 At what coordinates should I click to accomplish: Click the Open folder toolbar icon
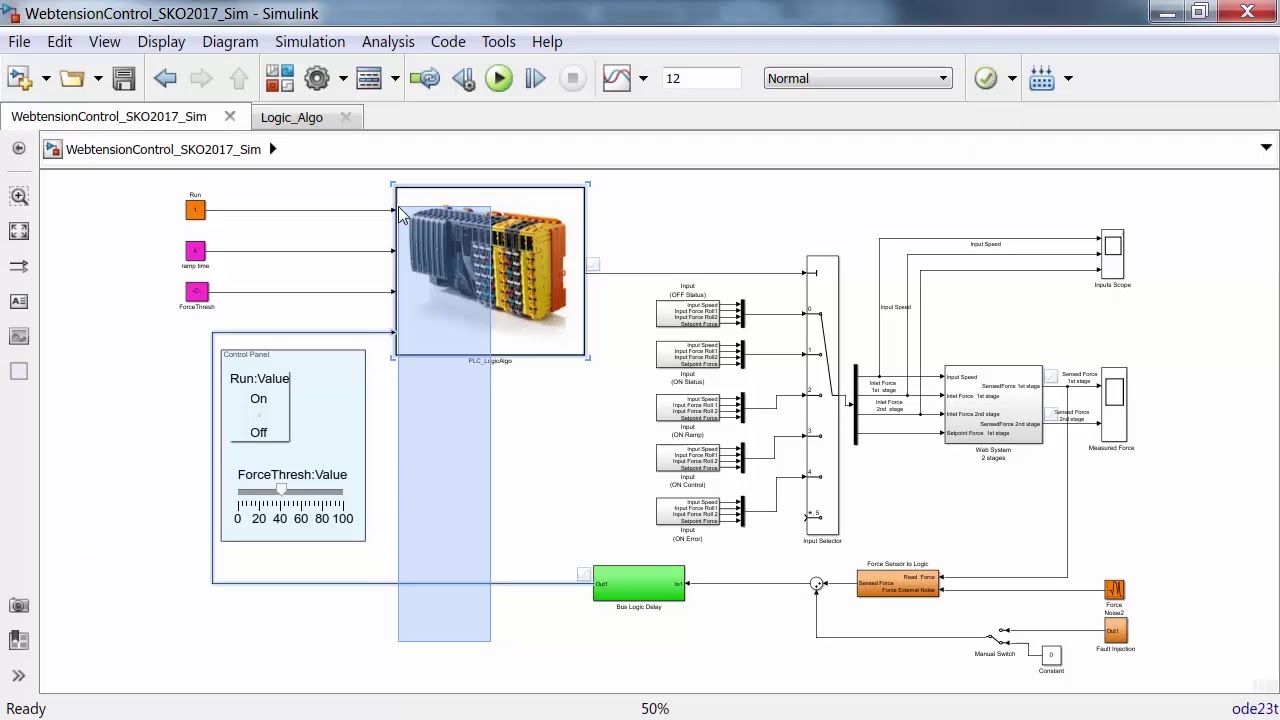71,78
